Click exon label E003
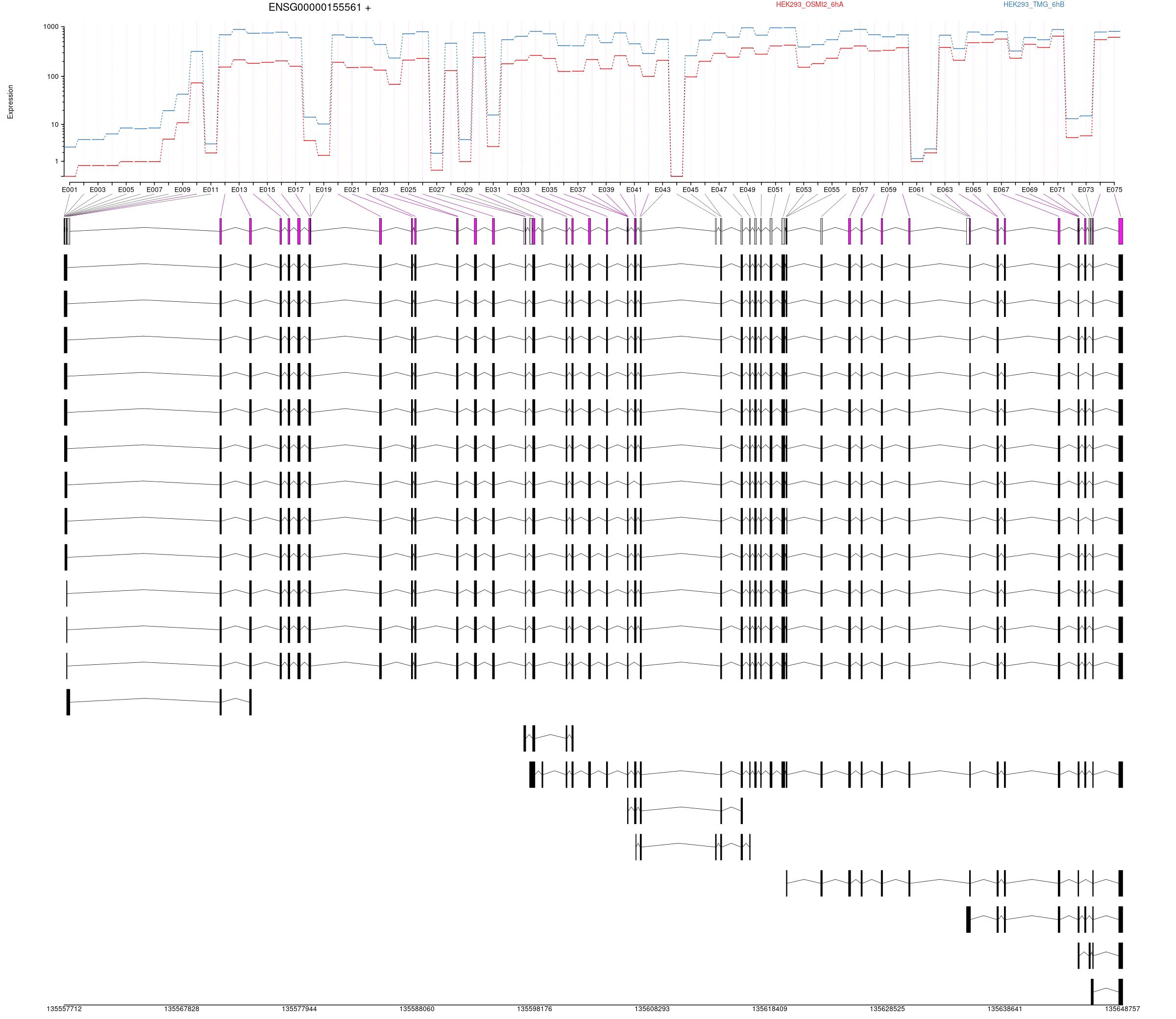 coord(98,190)
